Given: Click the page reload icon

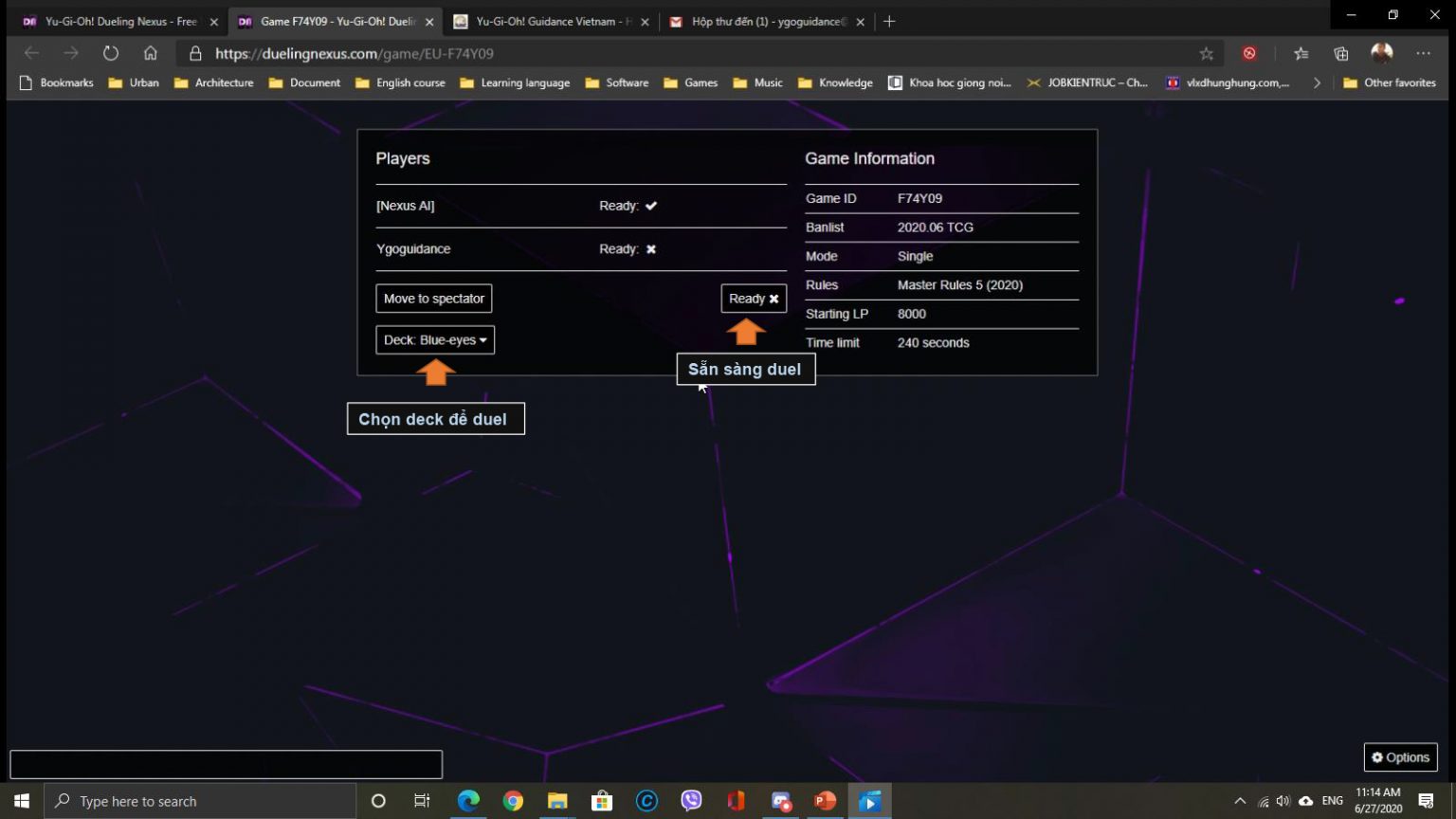Looking at the screenshot, I should click(x=111, y=54).
